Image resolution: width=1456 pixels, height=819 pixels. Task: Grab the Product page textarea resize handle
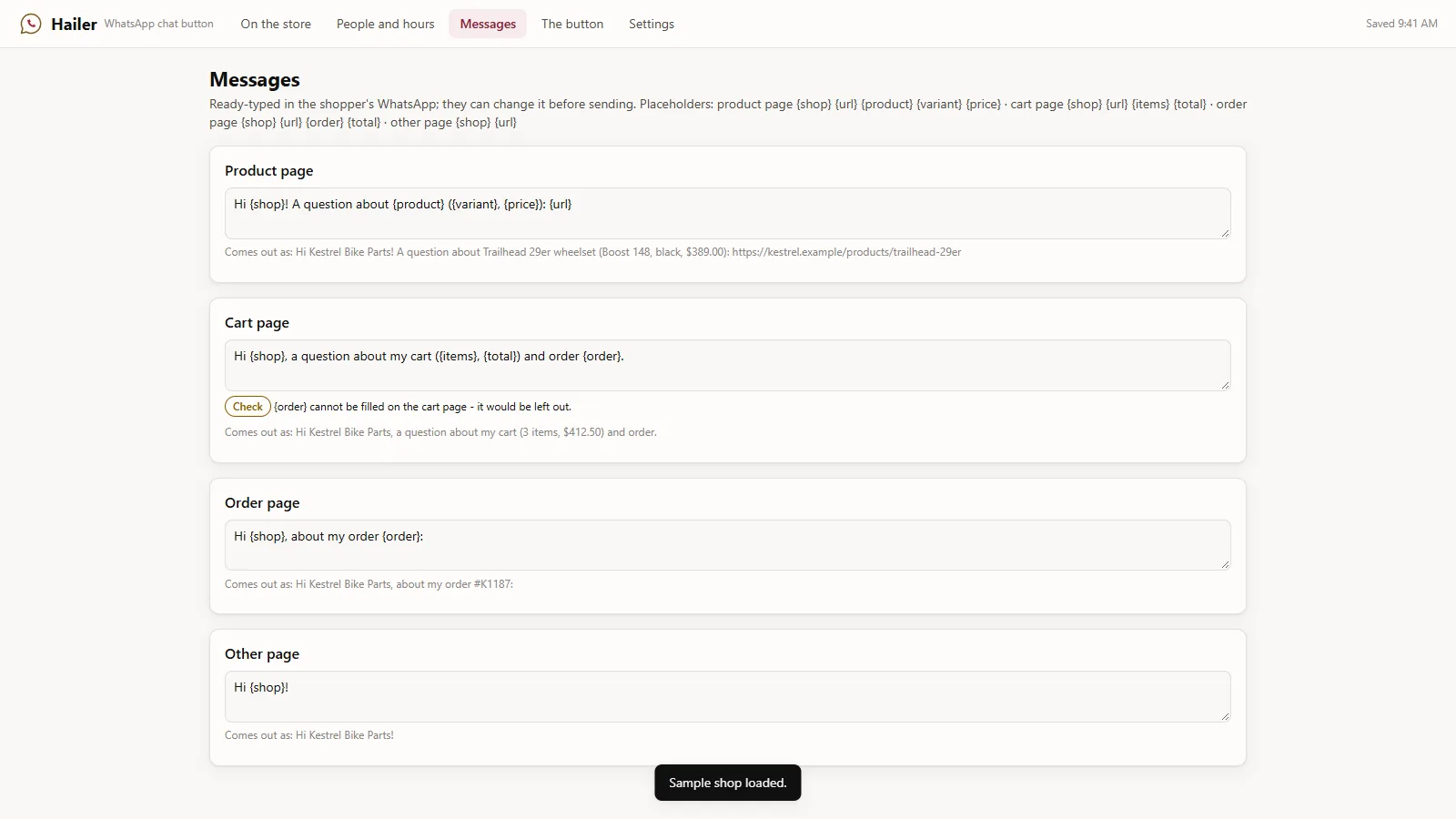coord(1225,233)
